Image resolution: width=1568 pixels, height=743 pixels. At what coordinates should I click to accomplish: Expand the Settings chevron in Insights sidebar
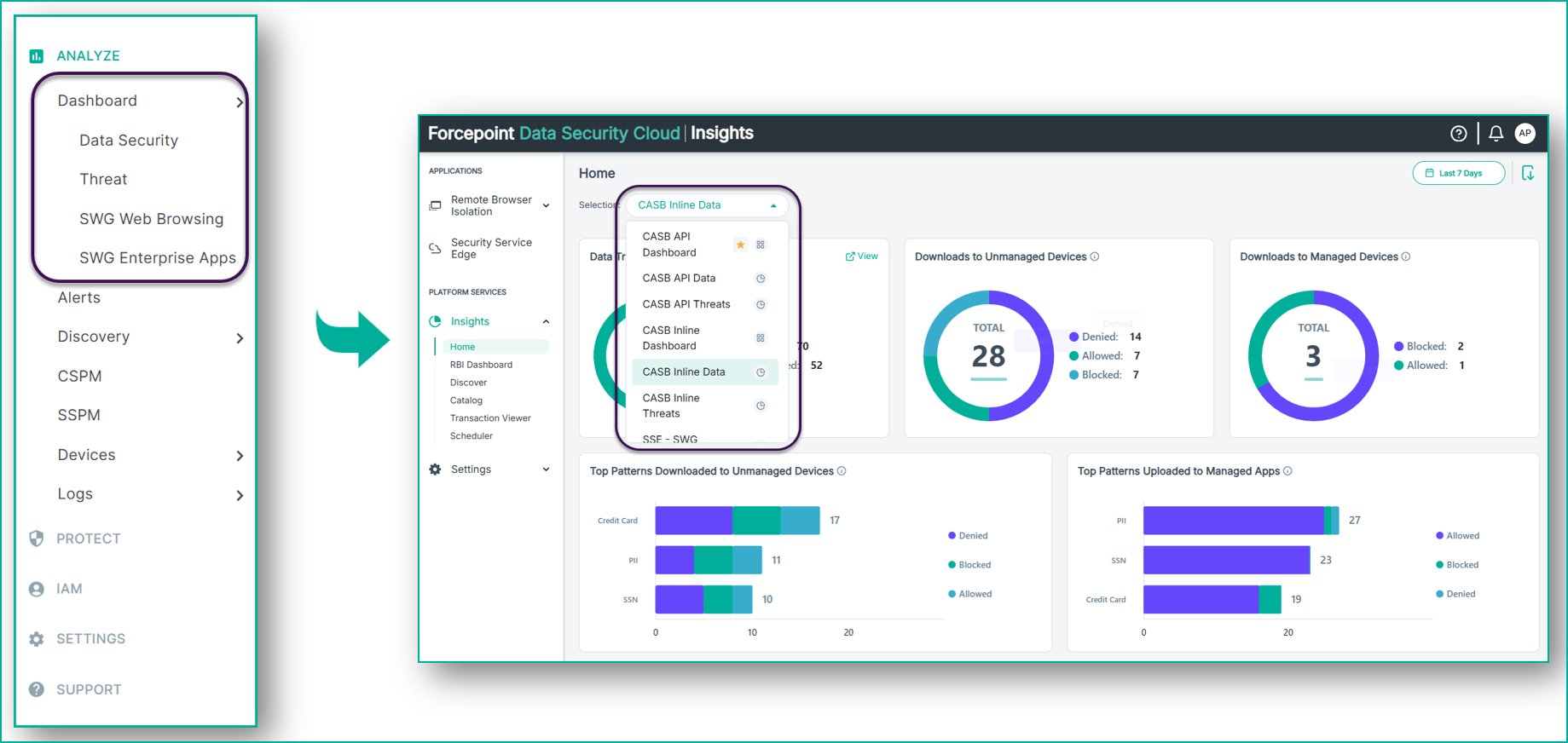pos(546,469)
